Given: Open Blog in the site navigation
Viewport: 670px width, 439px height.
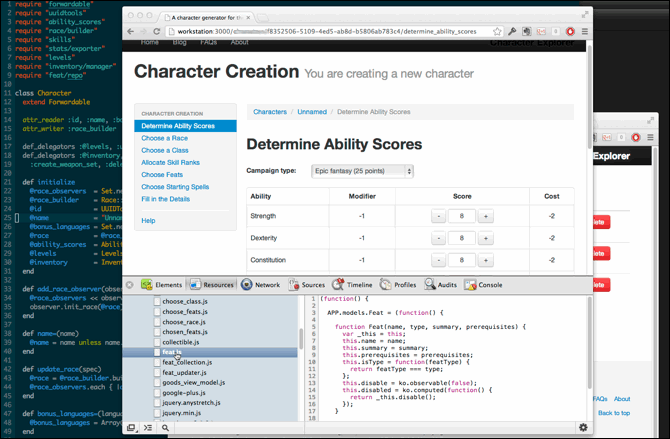Looking at the screenshot, I should coord(179,42).
